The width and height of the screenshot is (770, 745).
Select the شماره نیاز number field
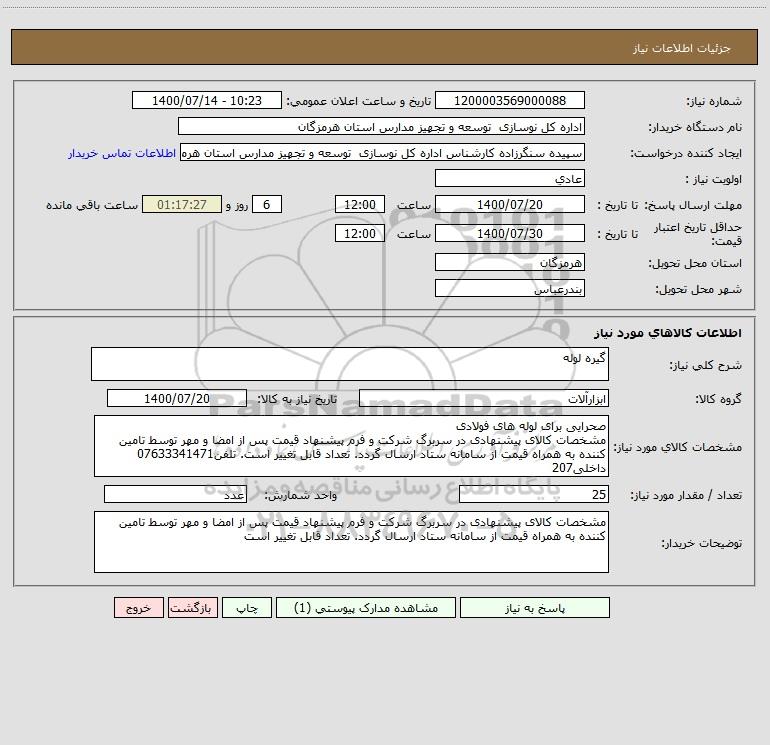point(510,100)
